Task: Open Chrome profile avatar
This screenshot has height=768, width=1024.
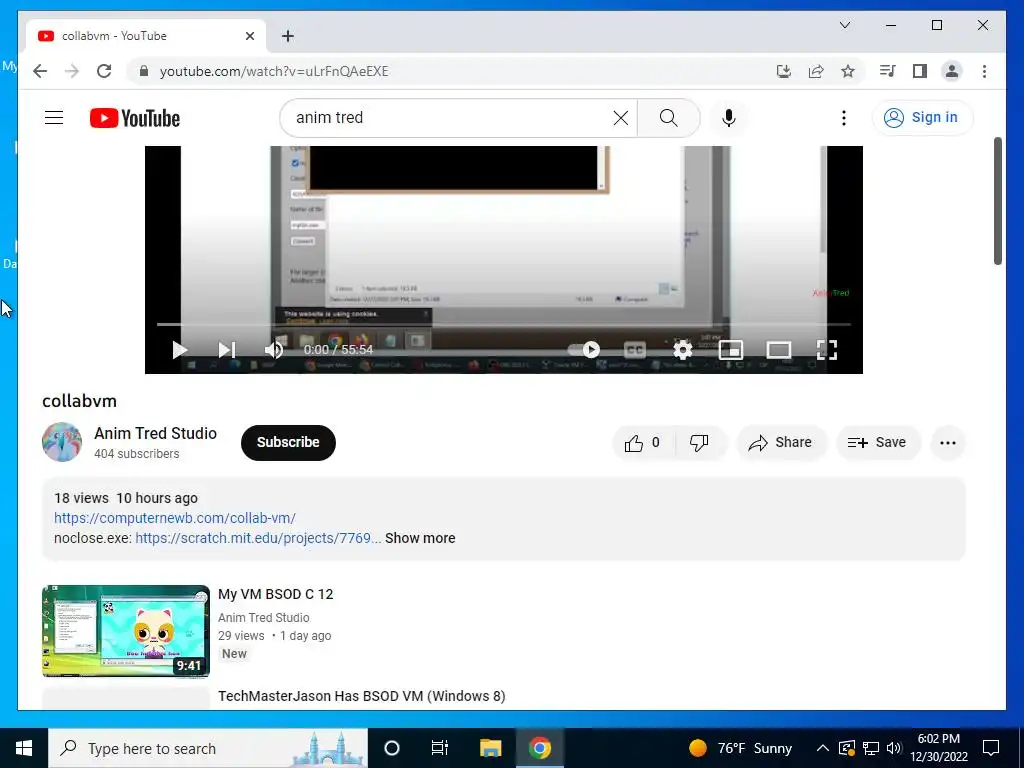Action: click(x=952, y=71)
